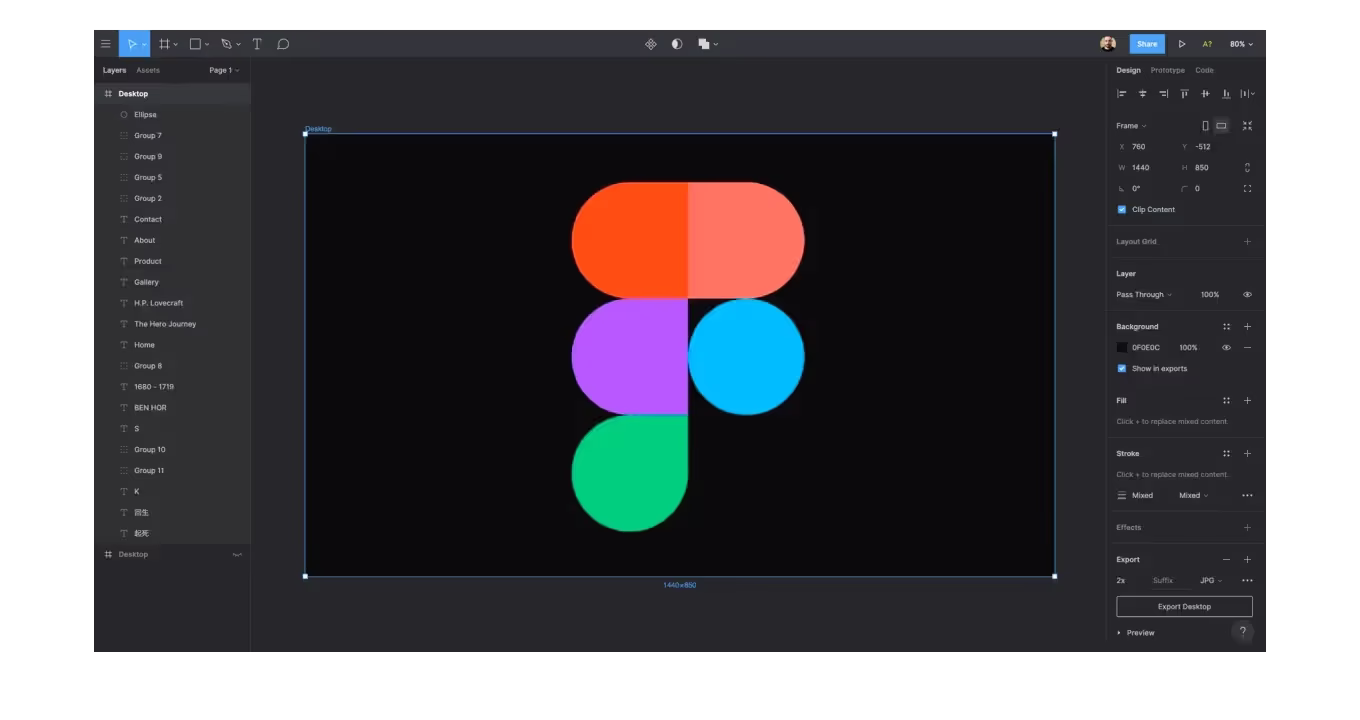The image size is (1360, 720).
Task: Select the Frame tool
Action: coord(165,44)
